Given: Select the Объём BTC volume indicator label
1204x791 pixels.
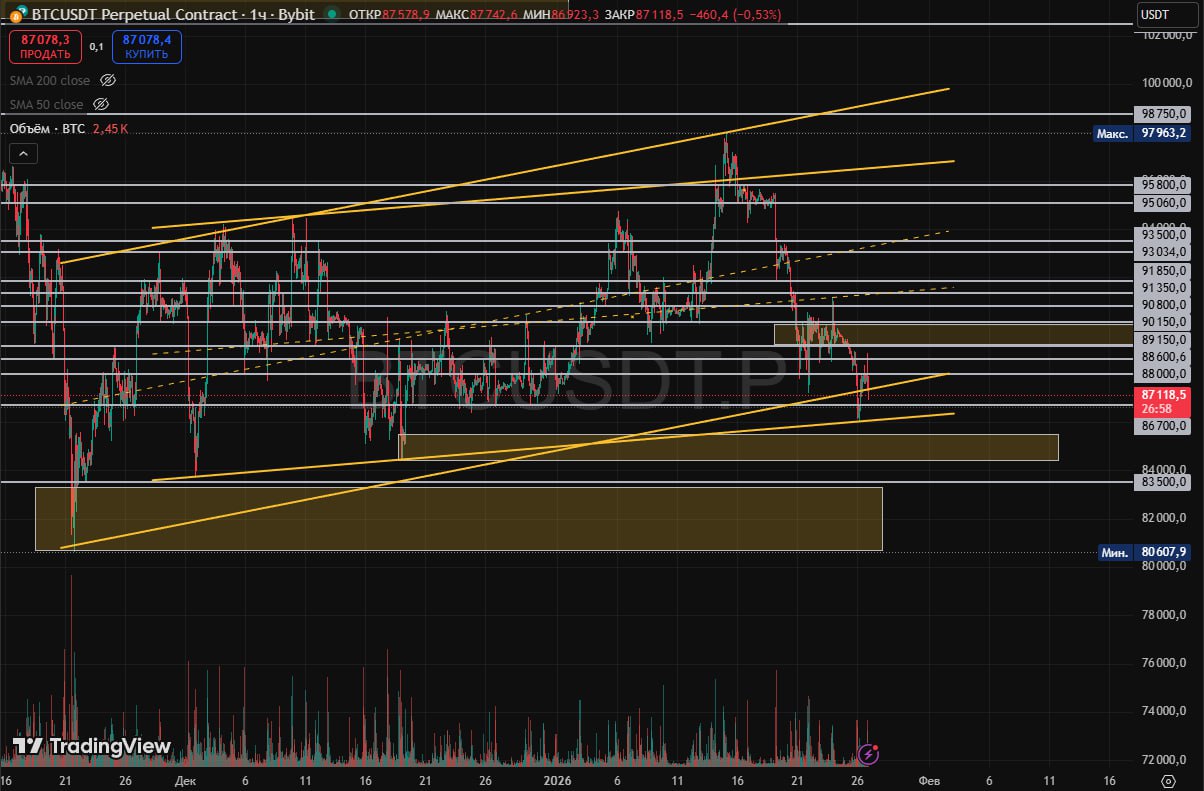Looking at the screenshot, I should click(47, 129).
